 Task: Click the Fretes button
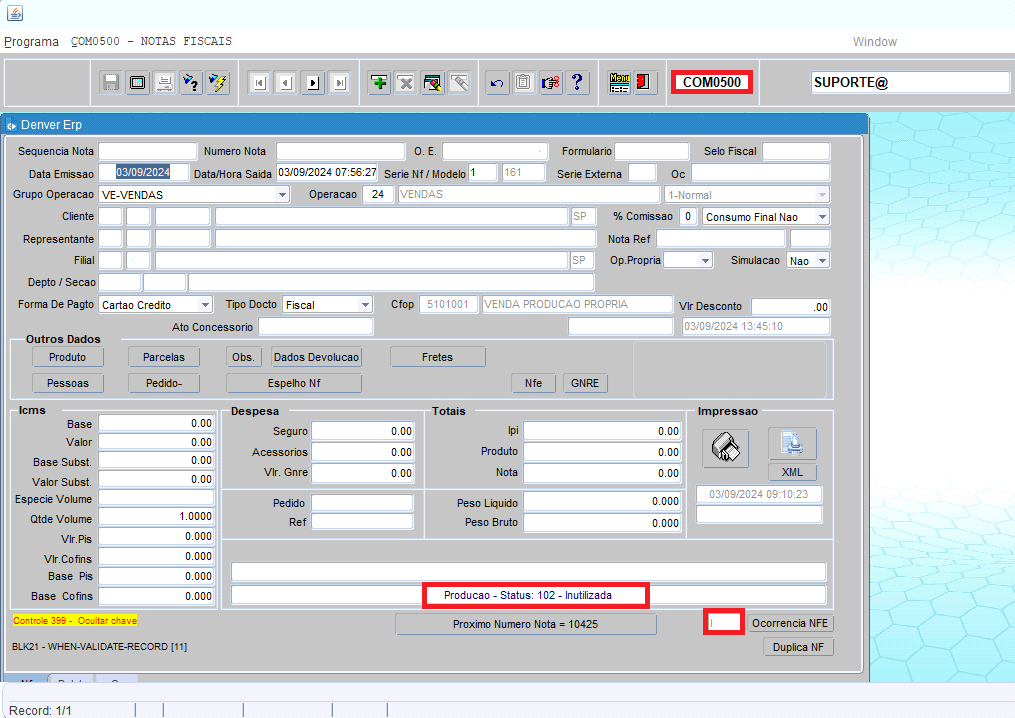438,357
